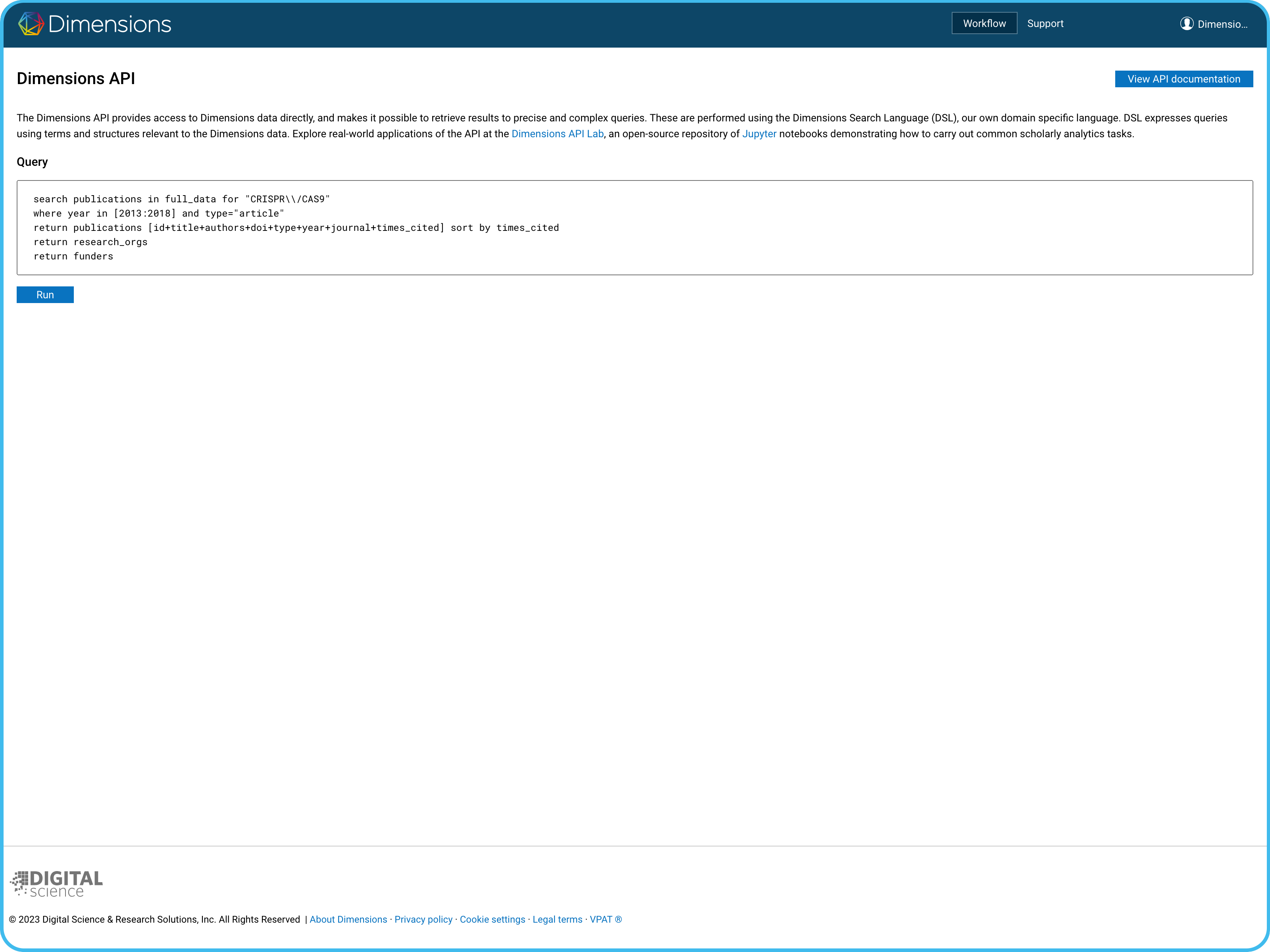Screen dimensions: 1270x952
Task: View the Legal terms link
Action: [557, 919]
